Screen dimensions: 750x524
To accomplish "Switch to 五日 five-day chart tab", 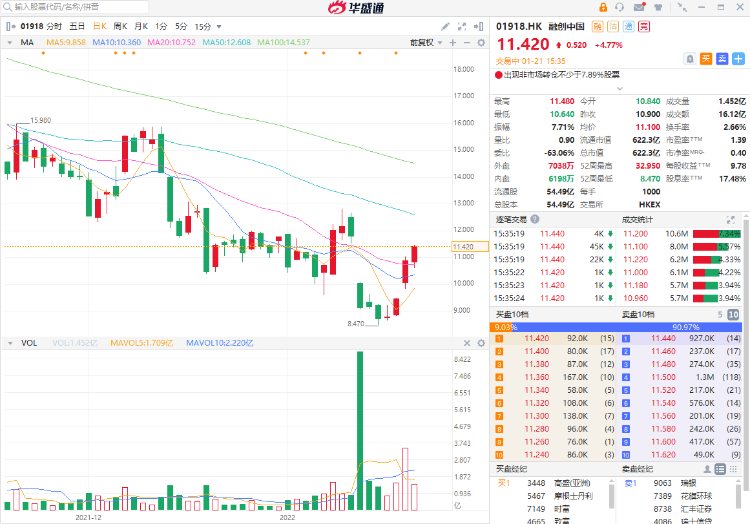I will [77, 26].
